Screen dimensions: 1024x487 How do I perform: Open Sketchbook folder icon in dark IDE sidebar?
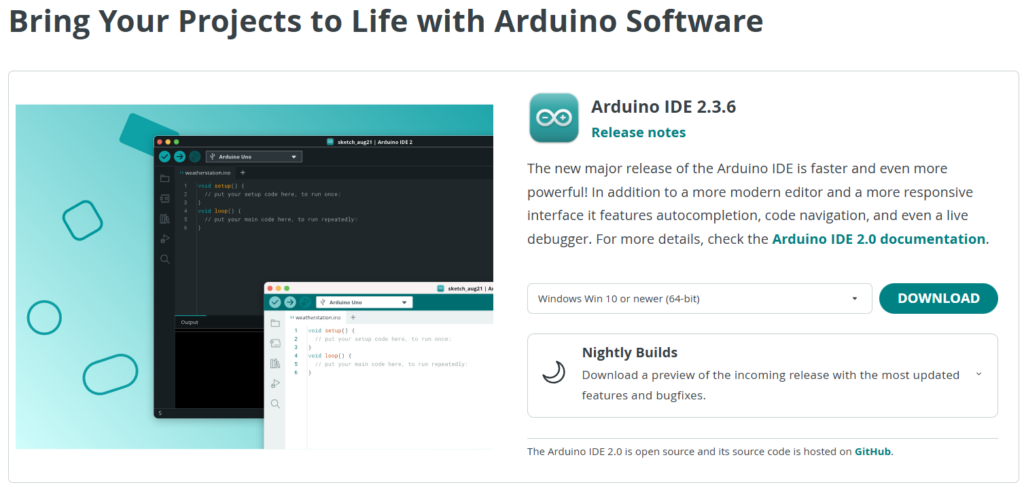coord(165,178)
